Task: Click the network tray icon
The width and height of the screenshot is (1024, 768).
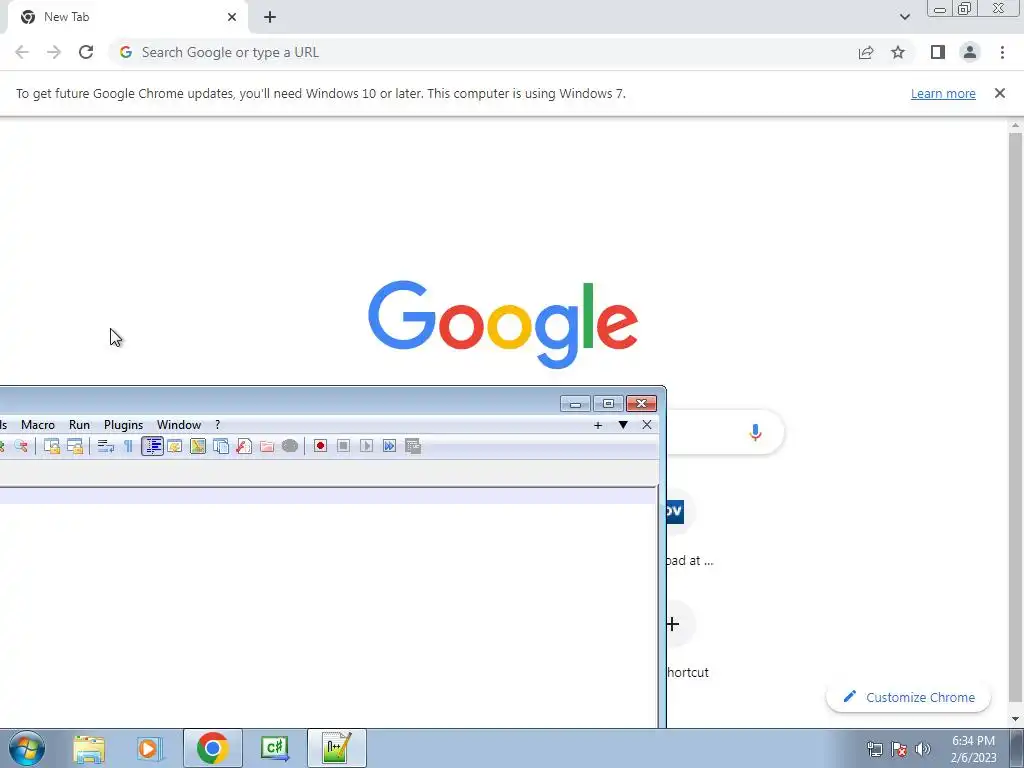Action: point(874,749)
